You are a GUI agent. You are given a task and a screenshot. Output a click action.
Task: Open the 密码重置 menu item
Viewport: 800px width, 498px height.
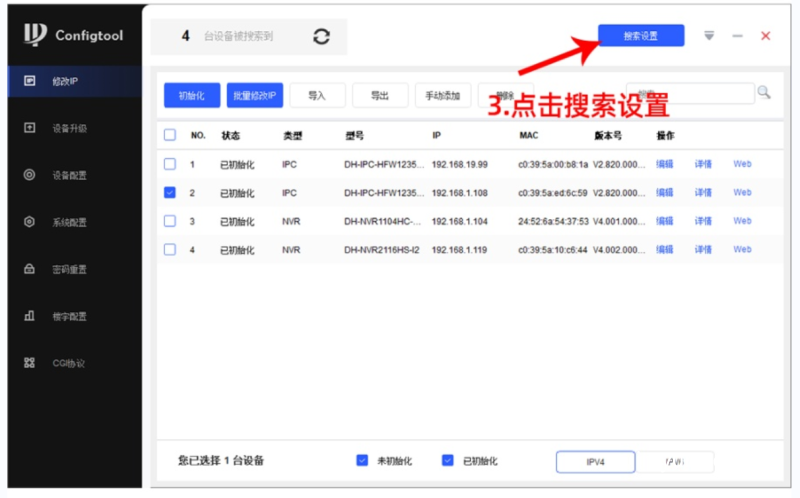[75, 269]
